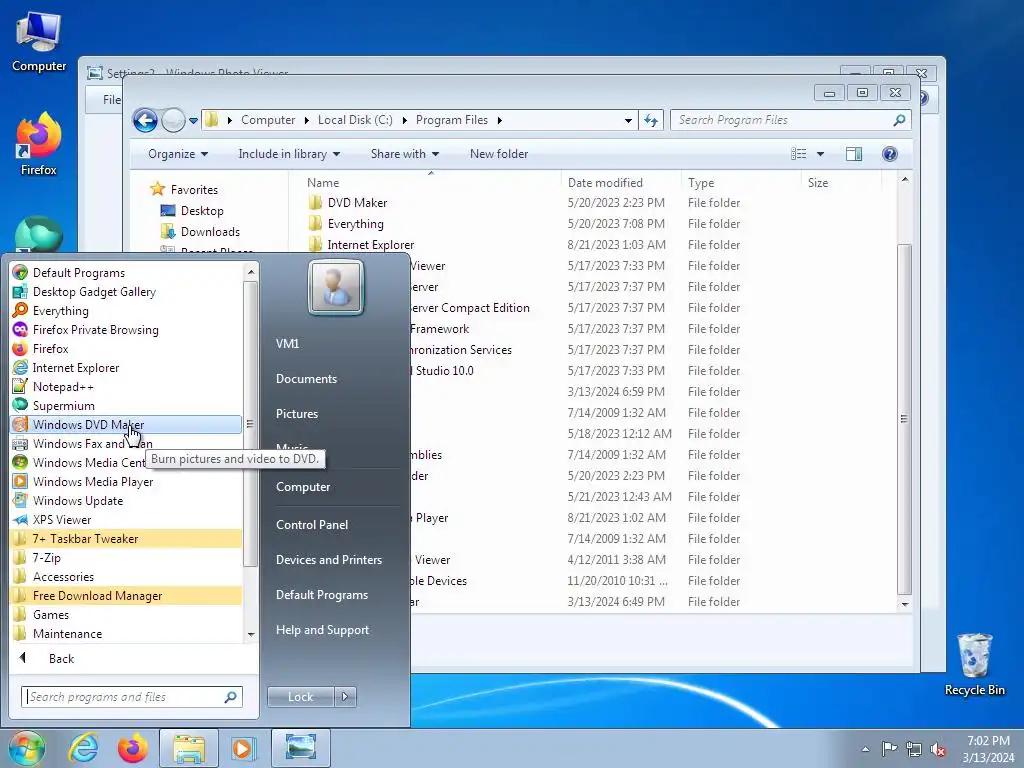Open the shutdown options arrow next to Lock
This screenshot has width=1024, height=768.
[x=345, y=697]
